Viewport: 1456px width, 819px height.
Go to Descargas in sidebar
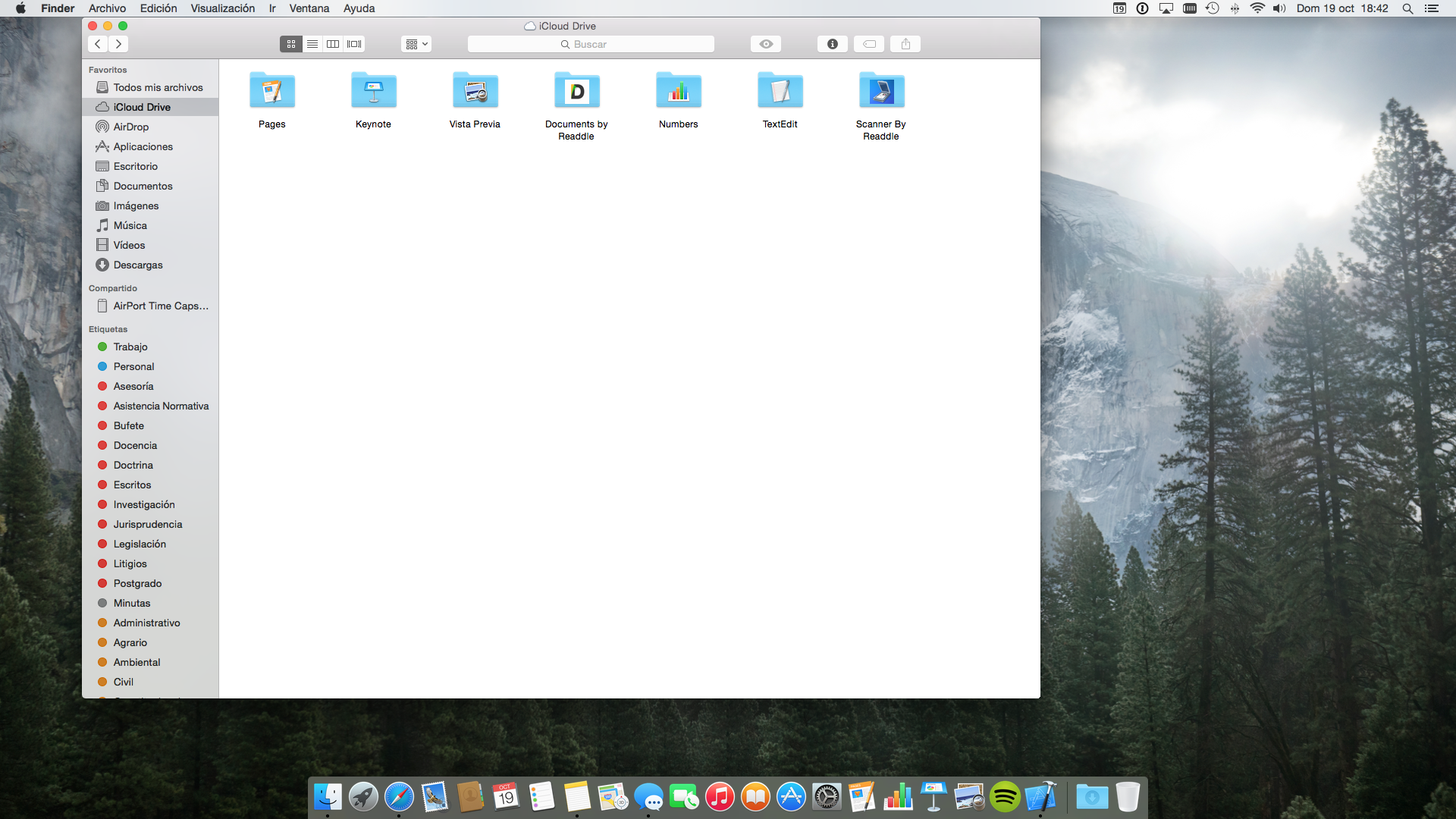point(138,265)
